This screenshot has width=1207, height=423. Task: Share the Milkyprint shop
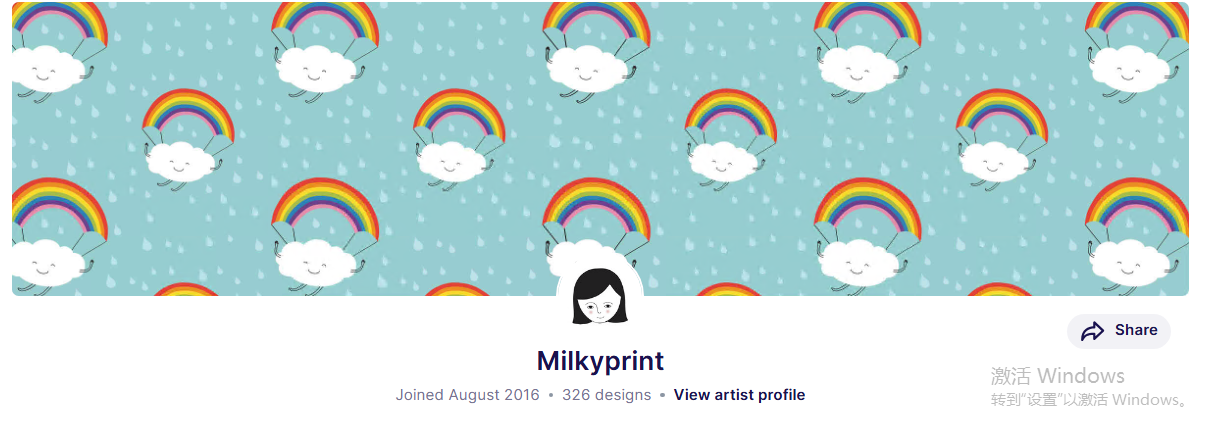pos(1119,331)
